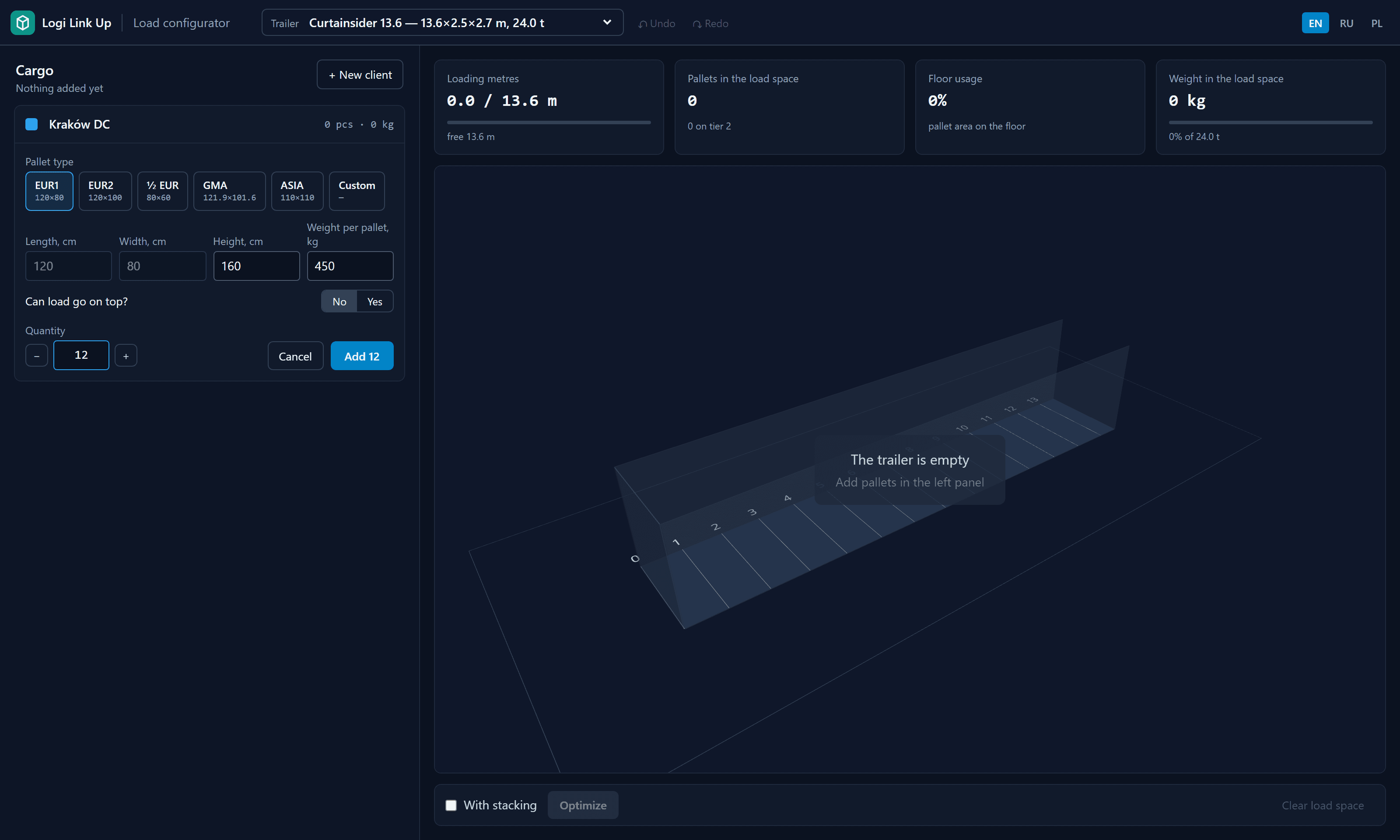
Task: Switch language to RU
Action: [1346, 23]
